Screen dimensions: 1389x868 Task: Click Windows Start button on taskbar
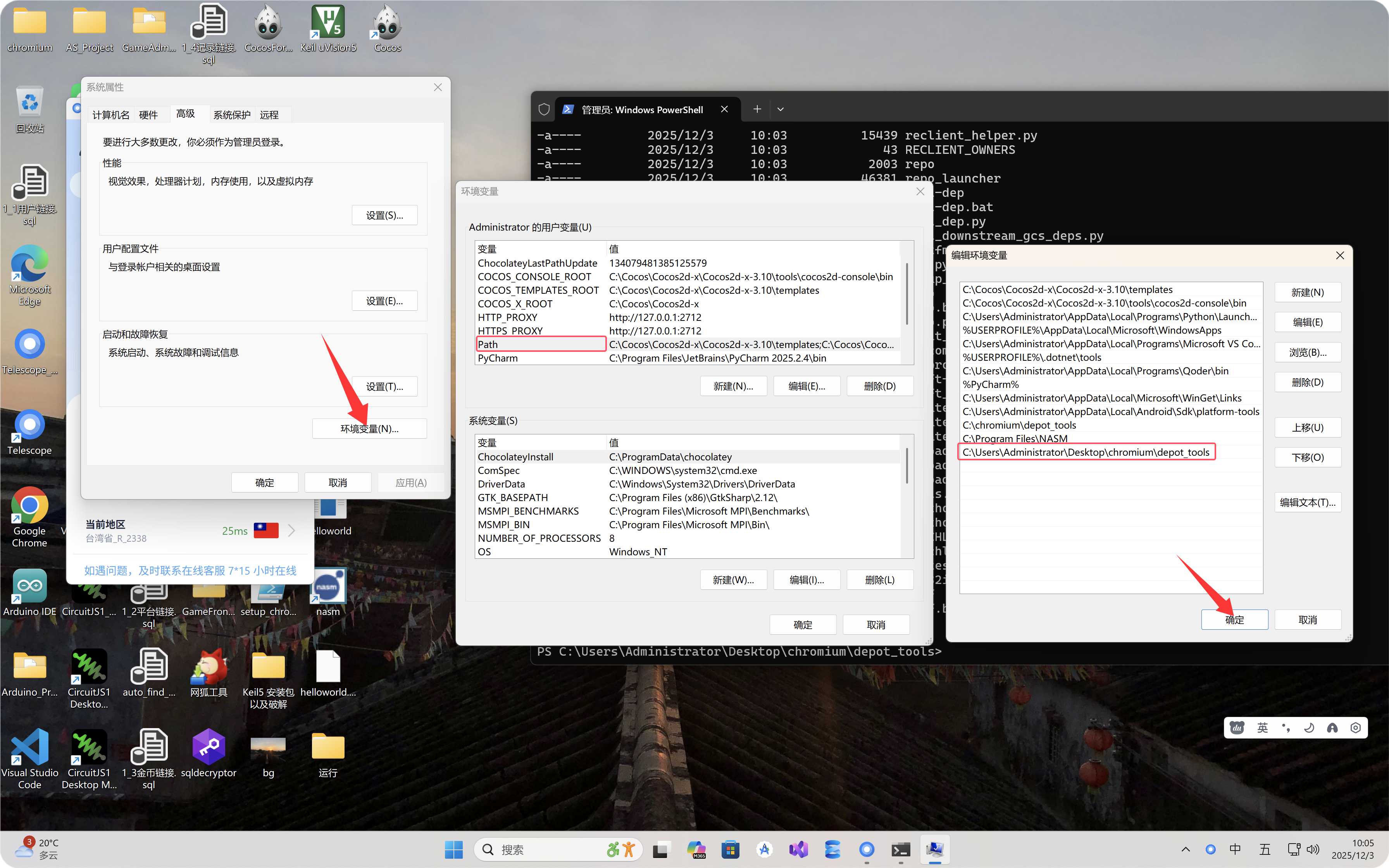pyautogui.click(x=453, y=849)
